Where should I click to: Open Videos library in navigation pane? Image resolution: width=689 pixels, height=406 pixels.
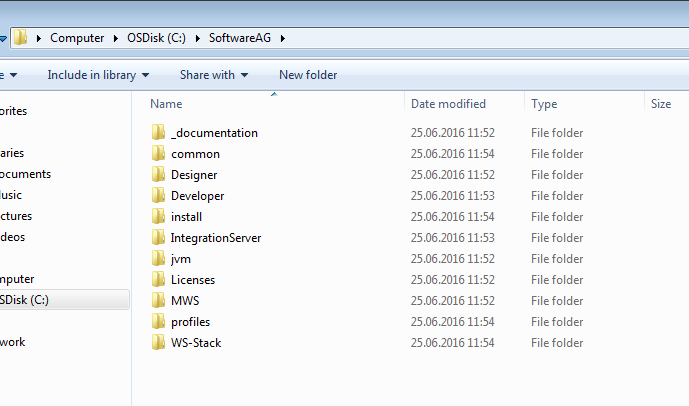click(13, 237)
